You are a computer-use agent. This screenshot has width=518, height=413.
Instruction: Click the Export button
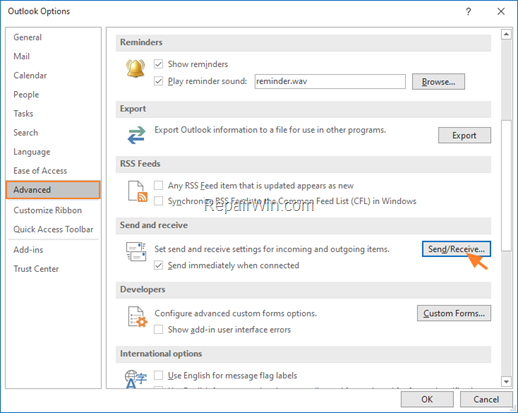[464, 135]
